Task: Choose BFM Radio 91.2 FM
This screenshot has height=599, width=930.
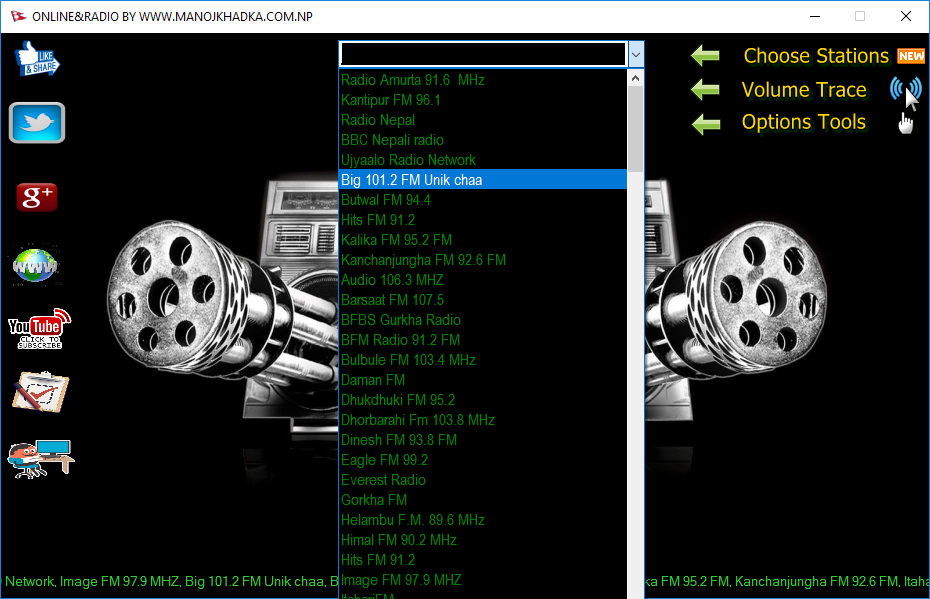Action: pos(483,340)
